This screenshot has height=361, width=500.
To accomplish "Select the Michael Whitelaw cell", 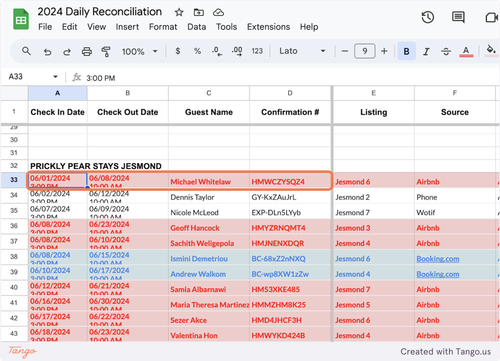I will coord(209,180).
